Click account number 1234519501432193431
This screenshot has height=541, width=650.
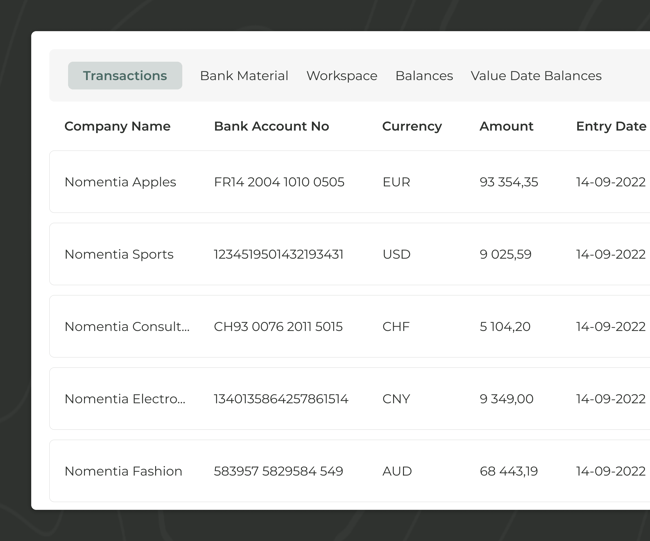click(279, 254)
